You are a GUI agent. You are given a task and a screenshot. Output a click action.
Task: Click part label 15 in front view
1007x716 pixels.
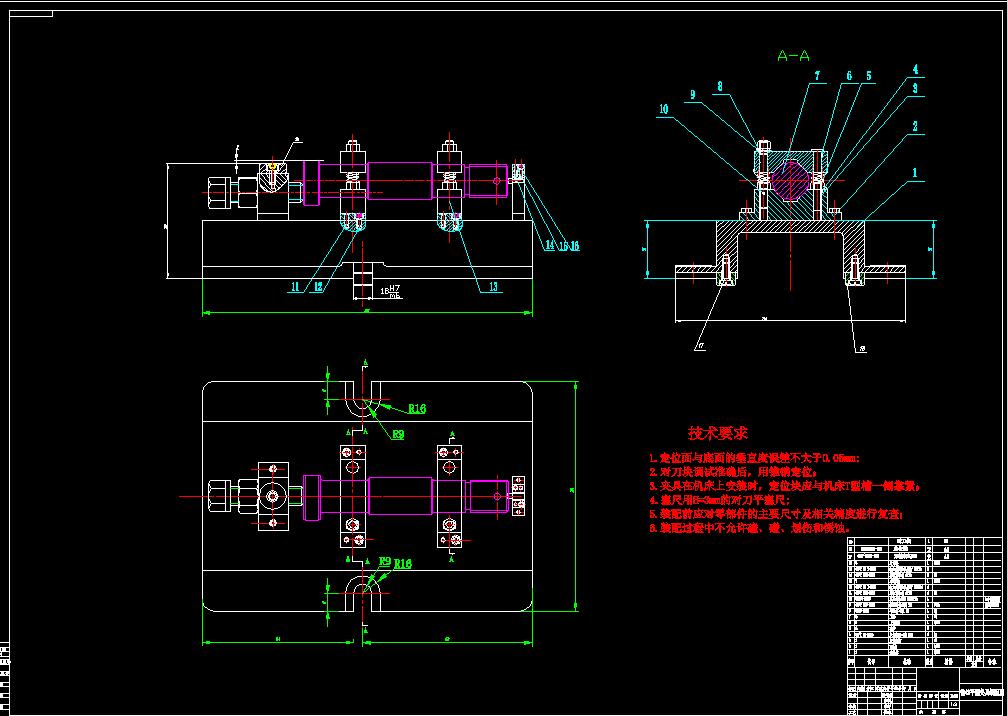click(563, 245)
